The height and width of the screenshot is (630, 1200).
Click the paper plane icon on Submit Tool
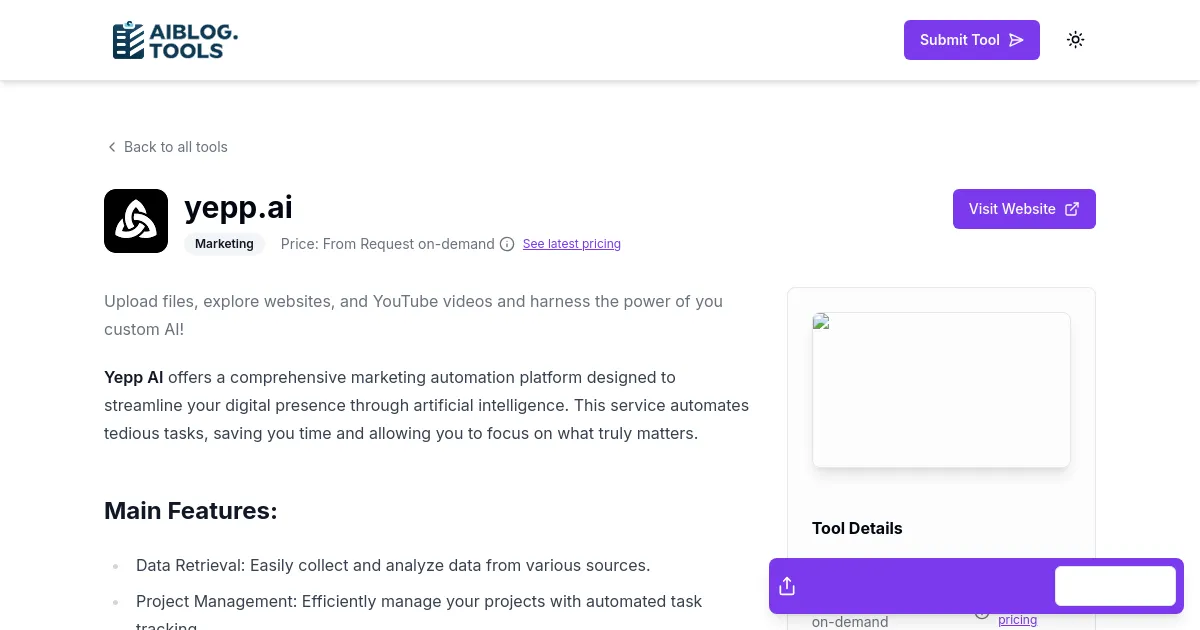1016,40
